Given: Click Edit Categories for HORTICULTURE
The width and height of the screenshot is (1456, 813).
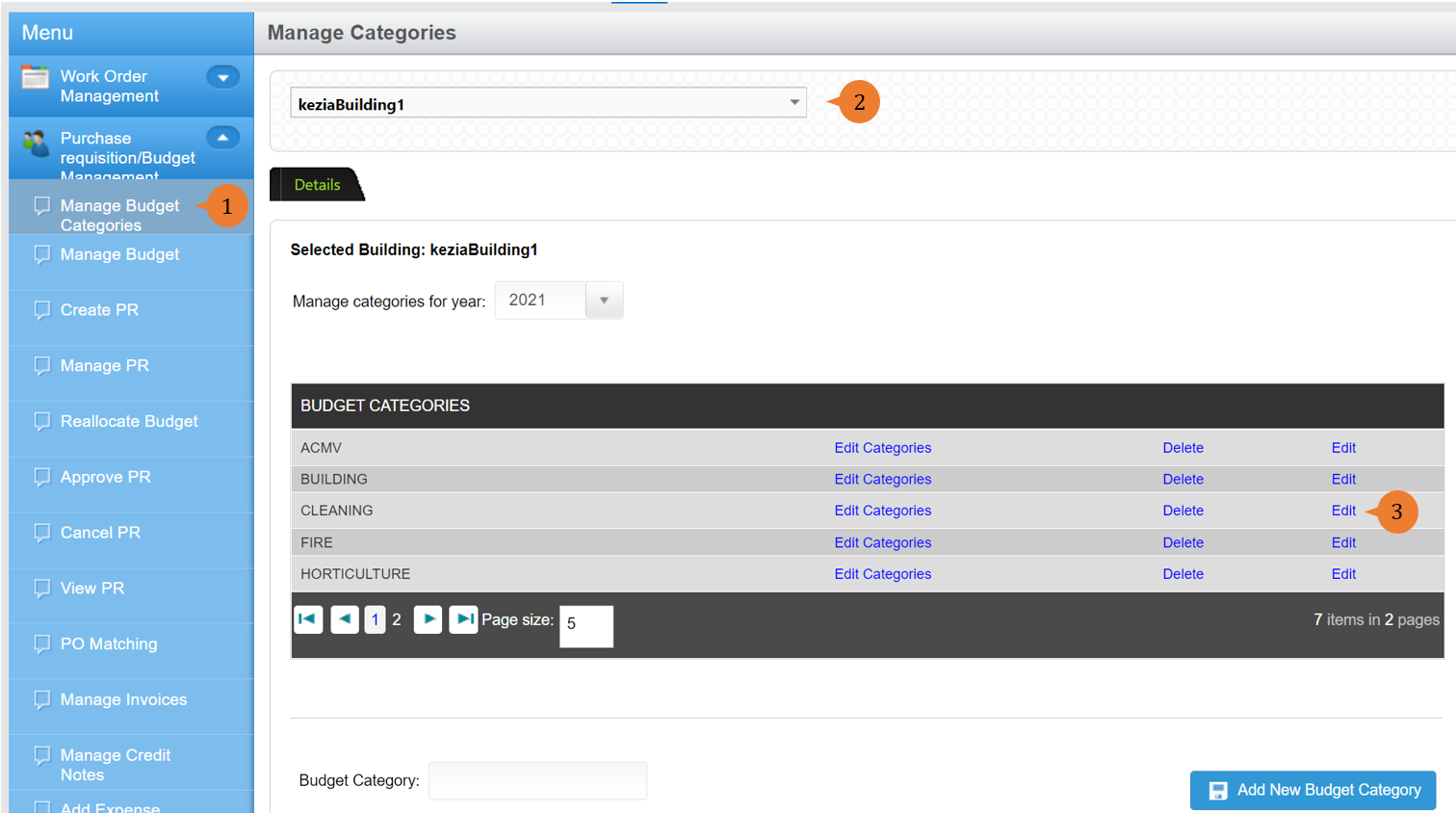Looking at the screenshot, I should point(882,574).
